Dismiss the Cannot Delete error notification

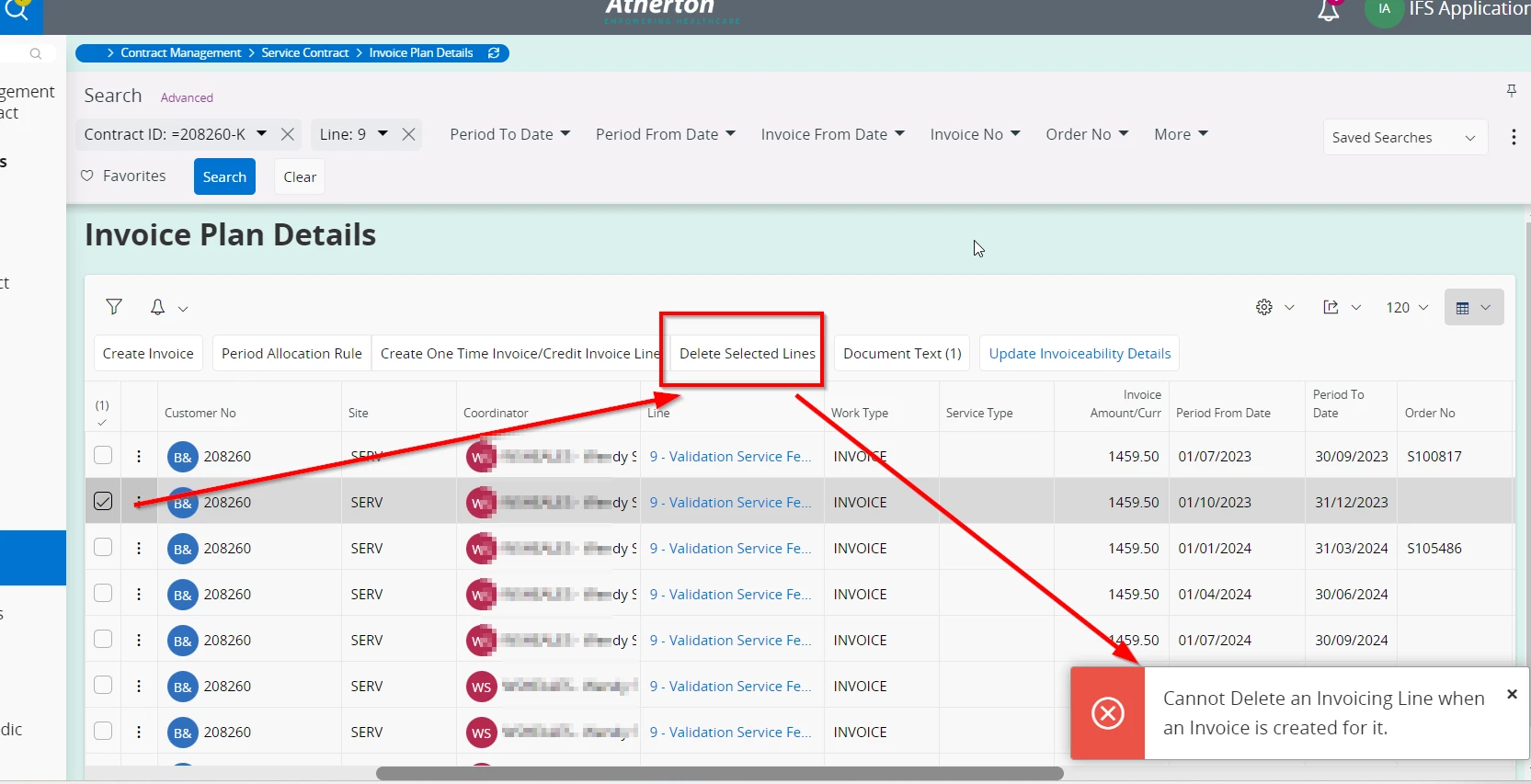(x=1512, y=695)
